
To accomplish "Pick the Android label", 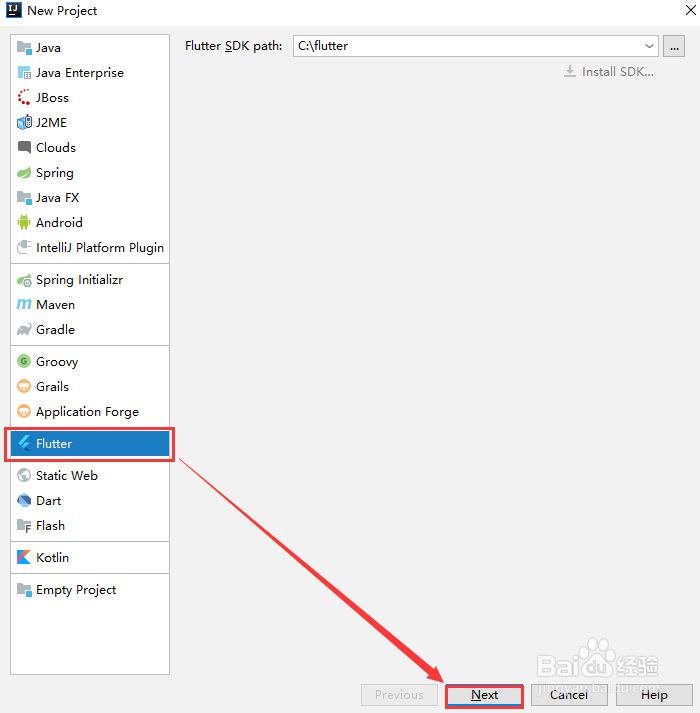I will (59, 223).
